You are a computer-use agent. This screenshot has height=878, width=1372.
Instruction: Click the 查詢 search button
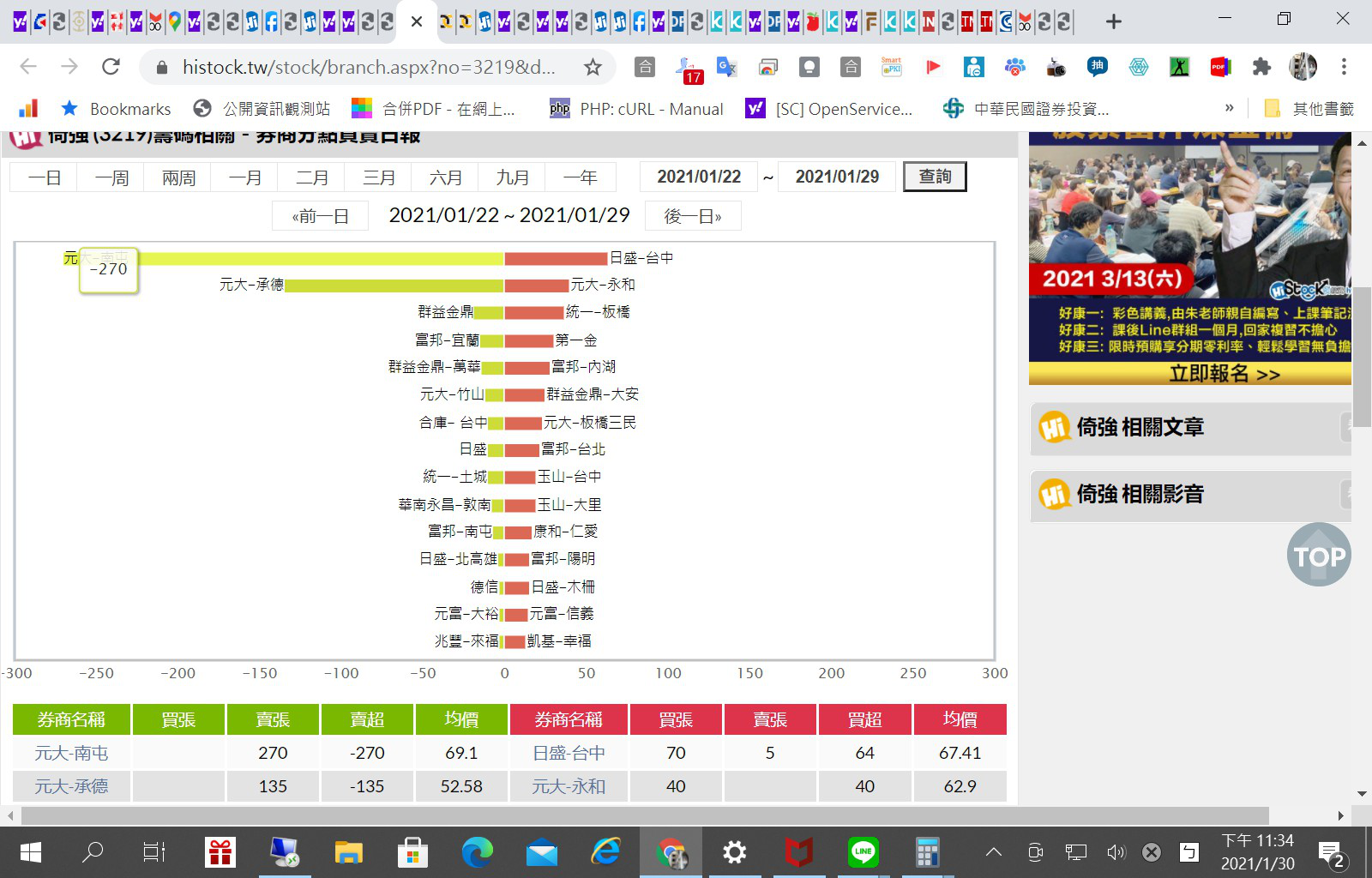click(x=935, y=177)
